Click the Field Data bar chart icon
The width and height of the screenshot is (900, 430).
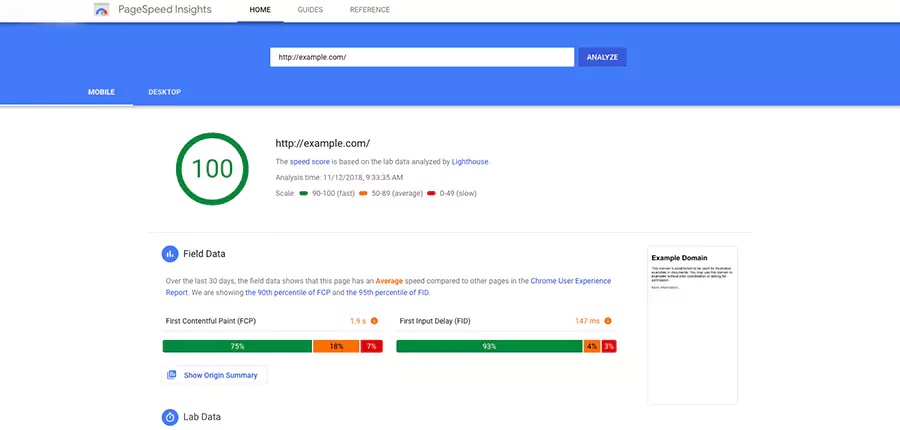tap(170, 254)
